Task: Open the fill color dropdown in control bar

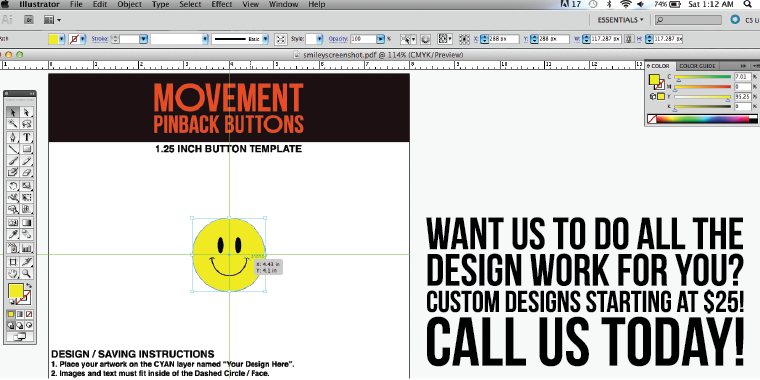Action: (x=62, y=39)
